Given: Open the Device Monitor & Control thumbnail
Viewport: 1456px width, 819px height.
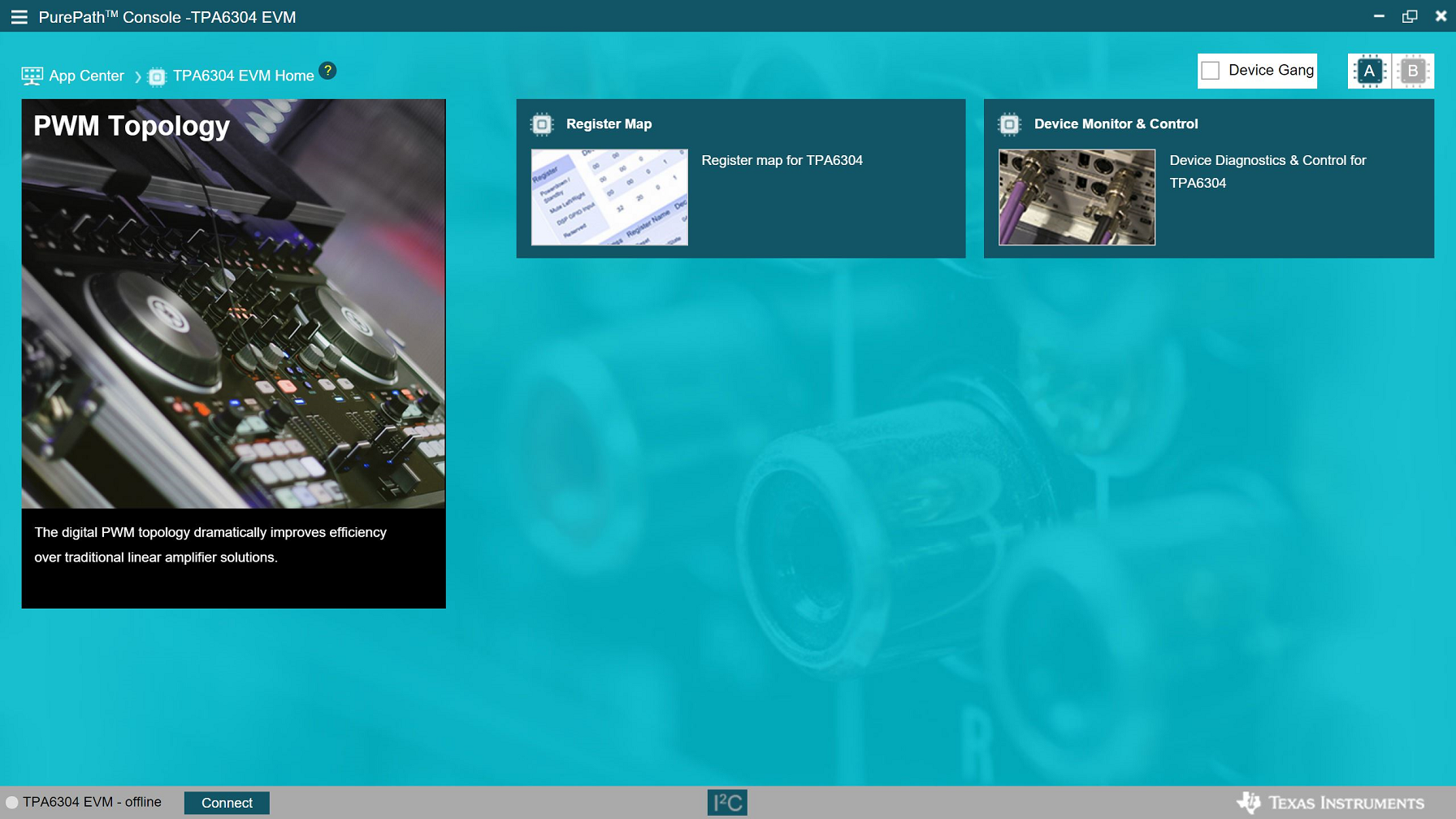Looking at the screenshot, I should [x=1077, y=197].
